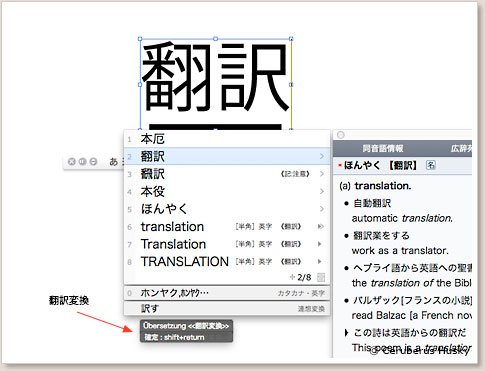Click the バルザック example line
The image size is (485, 371).
412,300
